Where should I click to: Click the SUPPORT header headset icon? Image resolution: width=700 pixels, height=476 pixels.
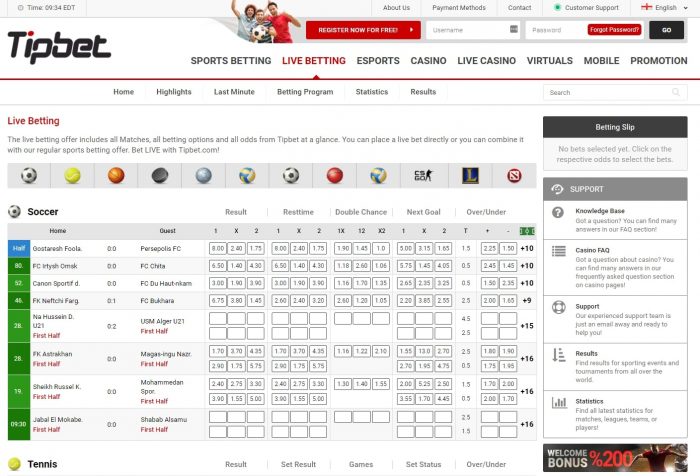click(x=557, y=189)
